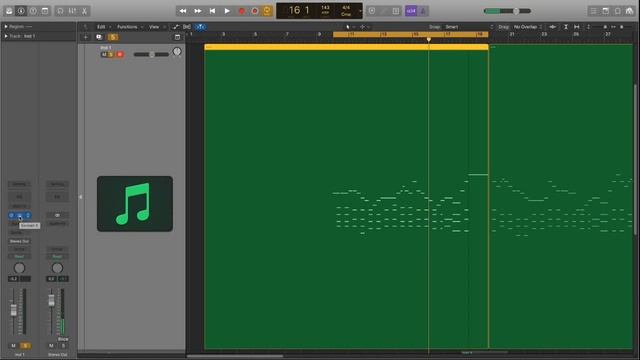Toggle Flex view button
Viewport: 640px width, 360px height.
click(187, 27)
